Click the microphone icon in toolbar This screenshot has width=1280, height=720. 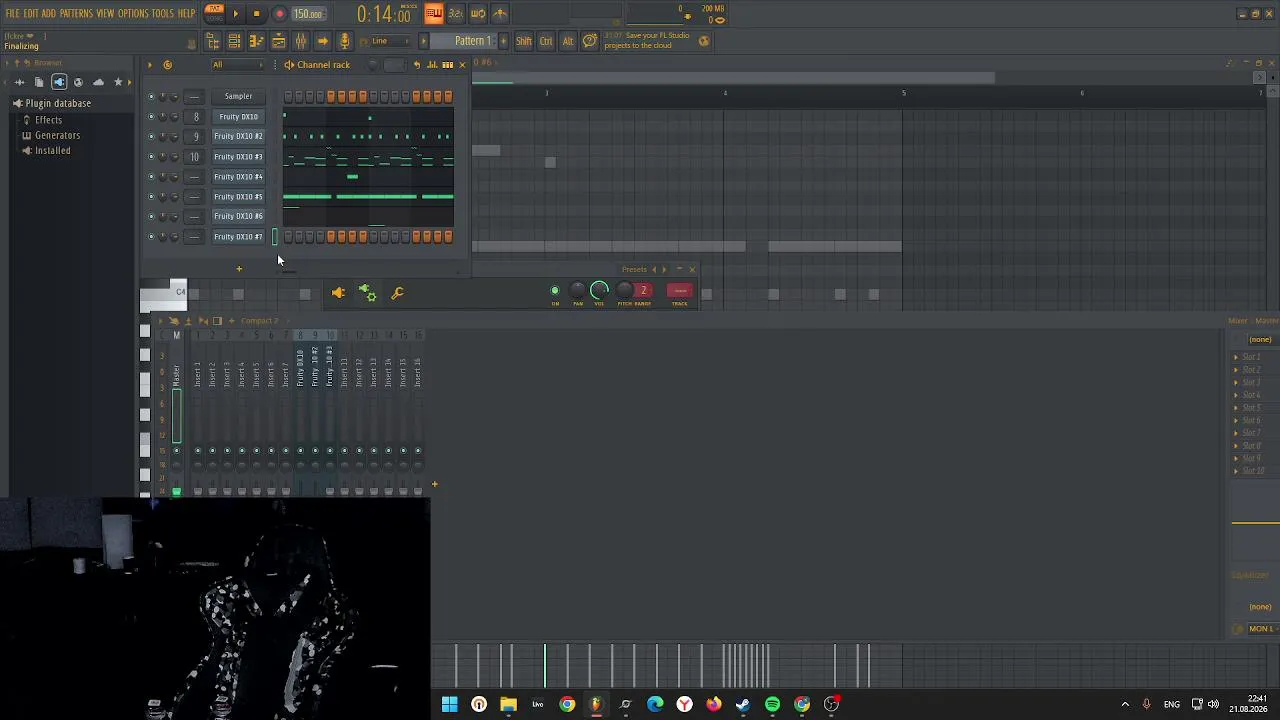tap(344, 41)
